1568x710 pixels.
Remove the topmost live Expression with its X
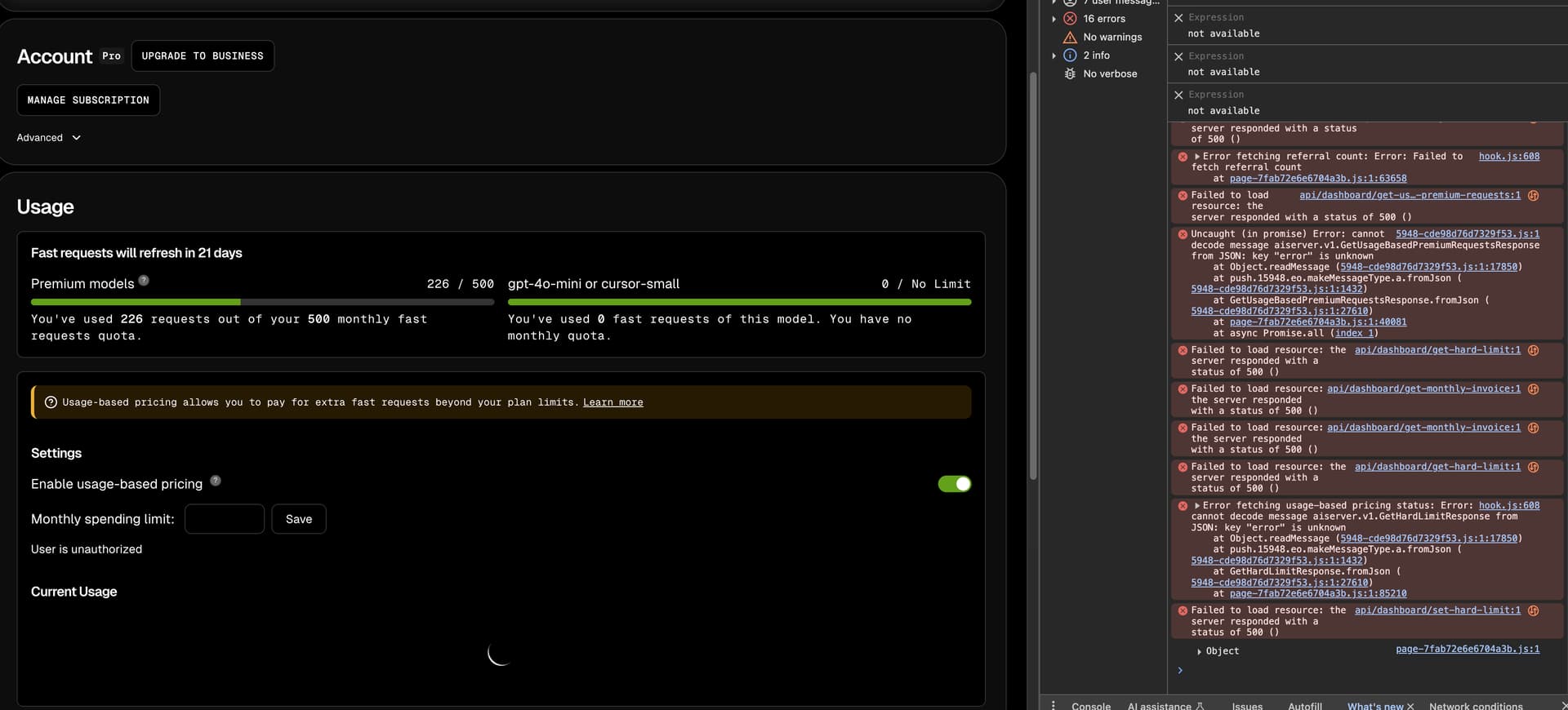1178,17
